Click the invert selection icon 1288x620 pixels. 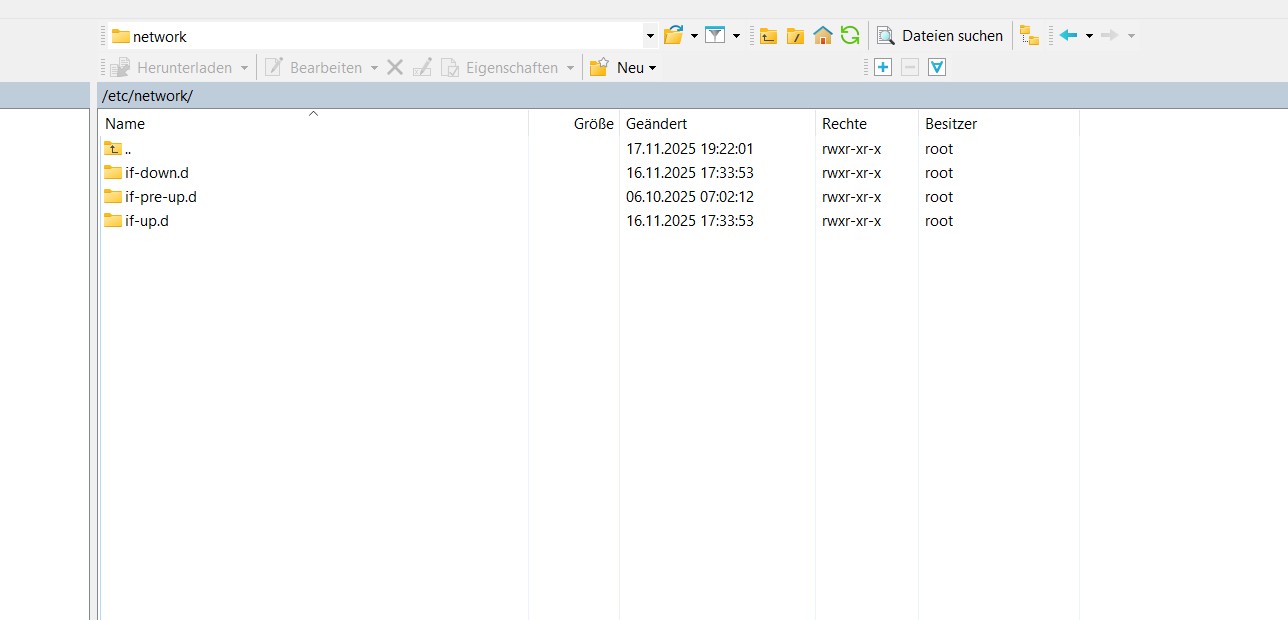click(937, 68)
